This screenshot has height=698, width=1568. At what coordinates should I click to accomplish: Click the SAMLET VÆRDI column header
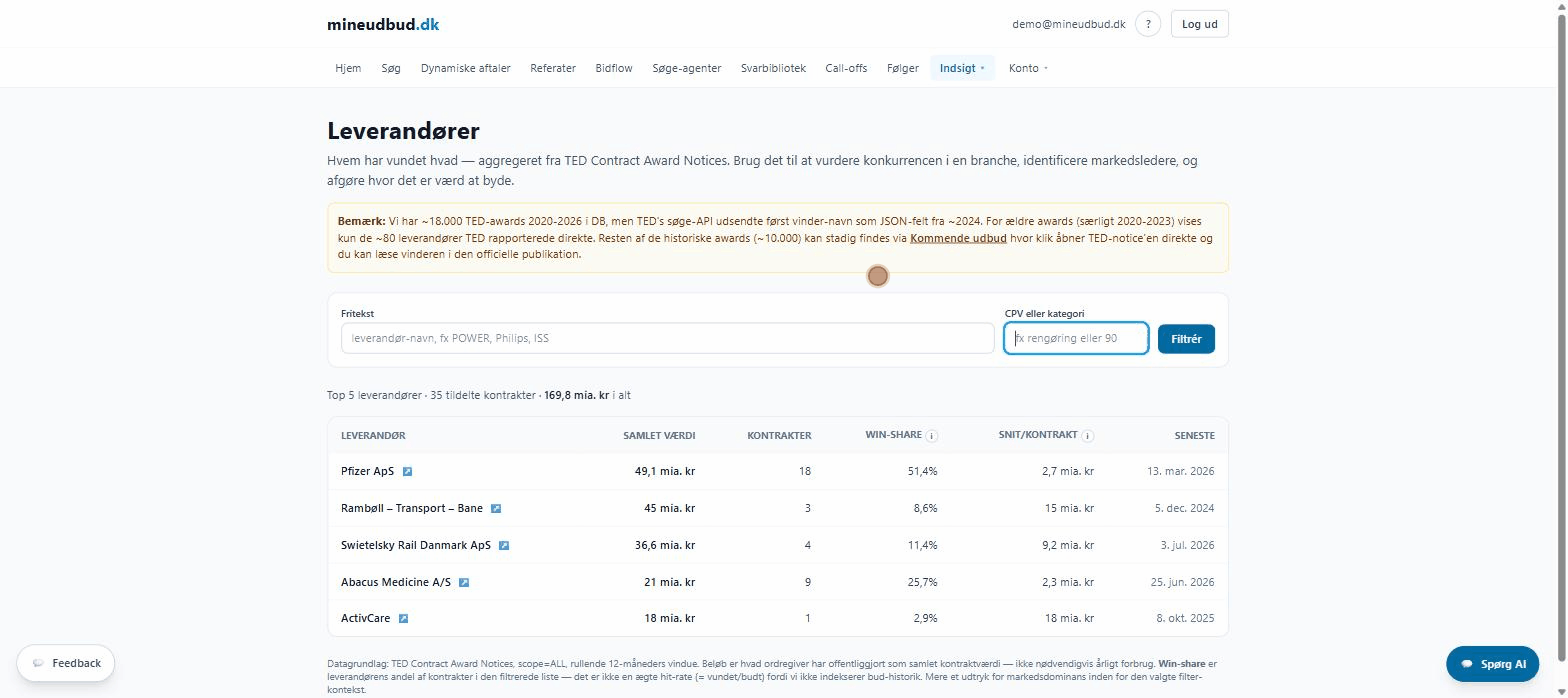click(x=659, y=436)
